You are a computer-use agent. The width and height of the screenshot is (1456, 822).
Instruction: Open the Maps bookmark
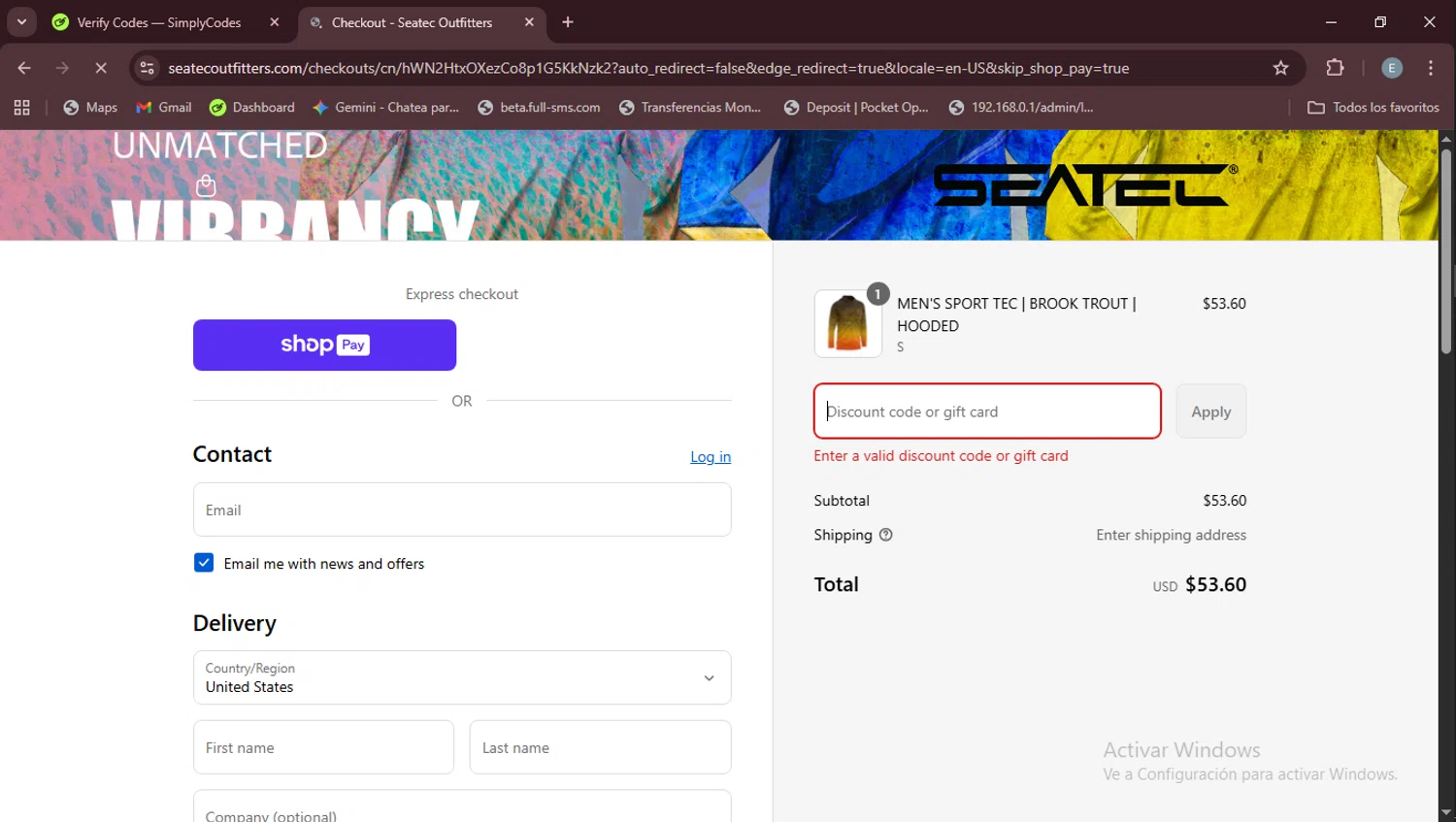coord(90,108)
